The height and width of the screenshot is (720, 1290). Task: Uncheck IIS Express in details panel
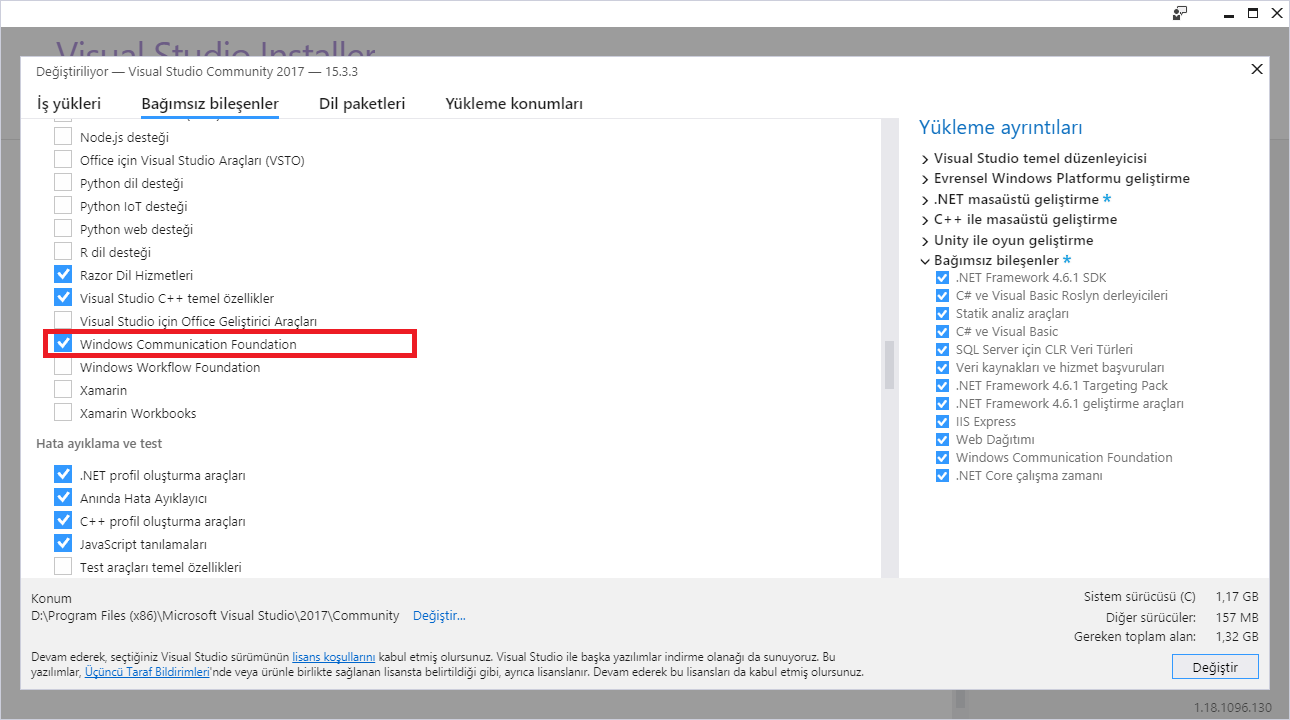pos(942,422)
